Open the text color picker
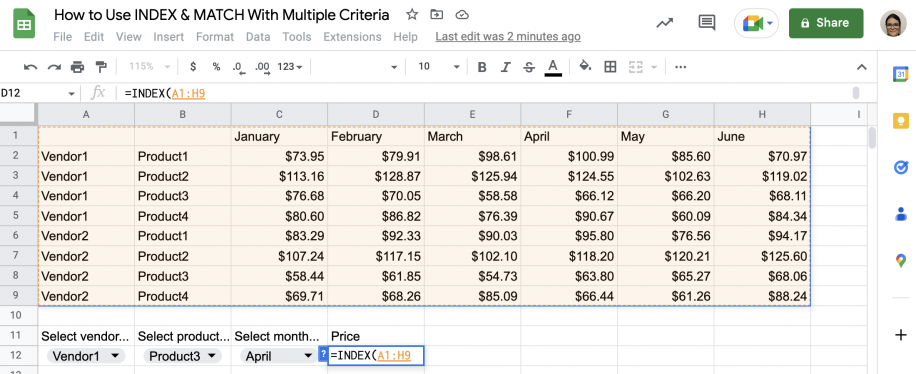The width and height of the screenshot is (916, 374). pos(553,67)
